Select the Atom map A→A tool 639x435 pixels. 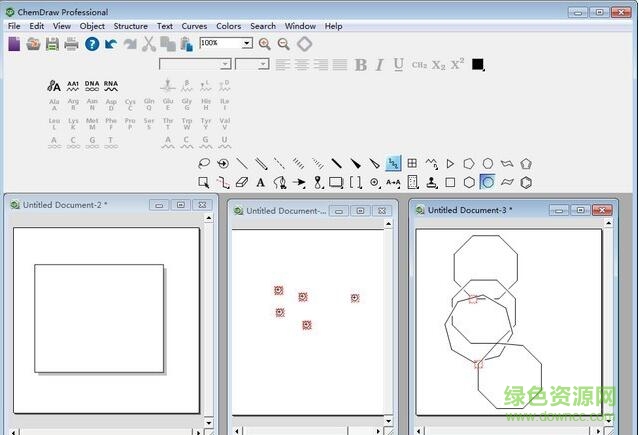(393, 182)
